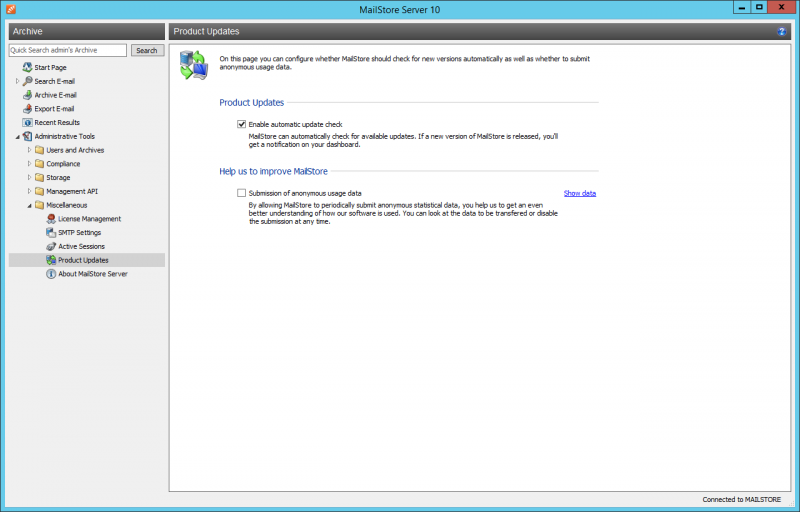Screen dimensions: 800x512
Task: Select Product Updates in the sidebar
Action: pos(83,260)
